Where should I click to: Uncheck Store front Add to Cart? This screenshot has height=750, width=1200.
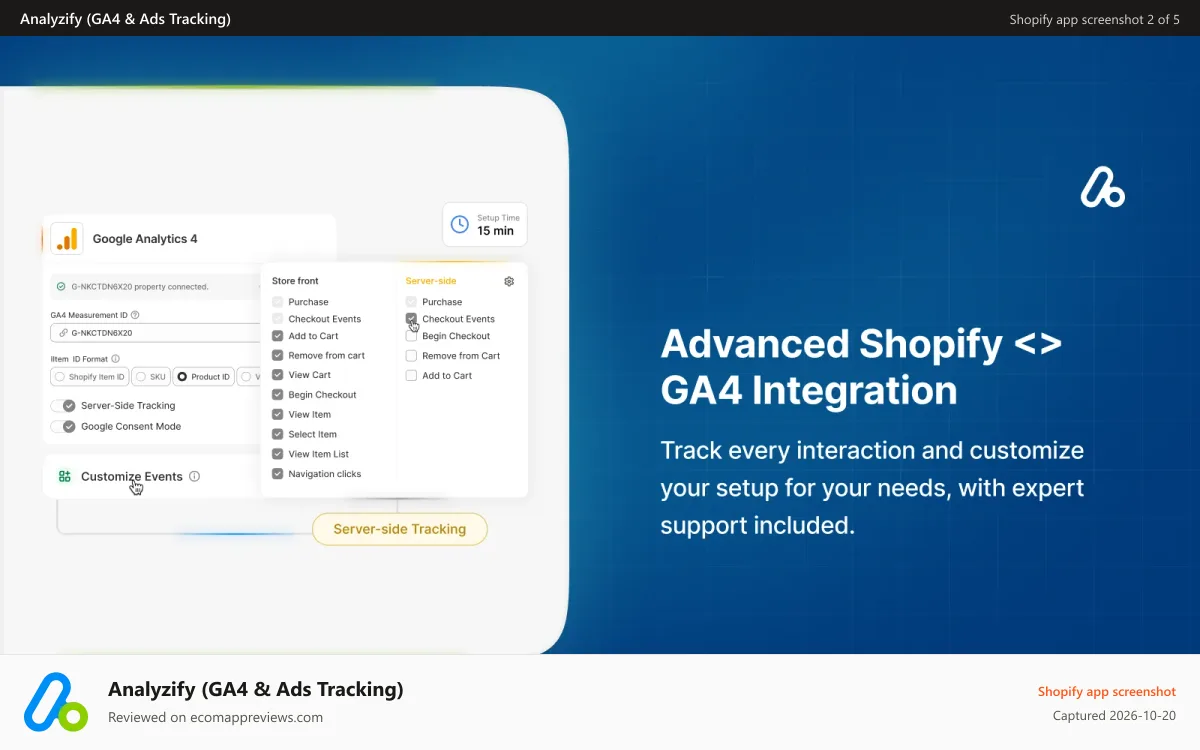(278, 336)
